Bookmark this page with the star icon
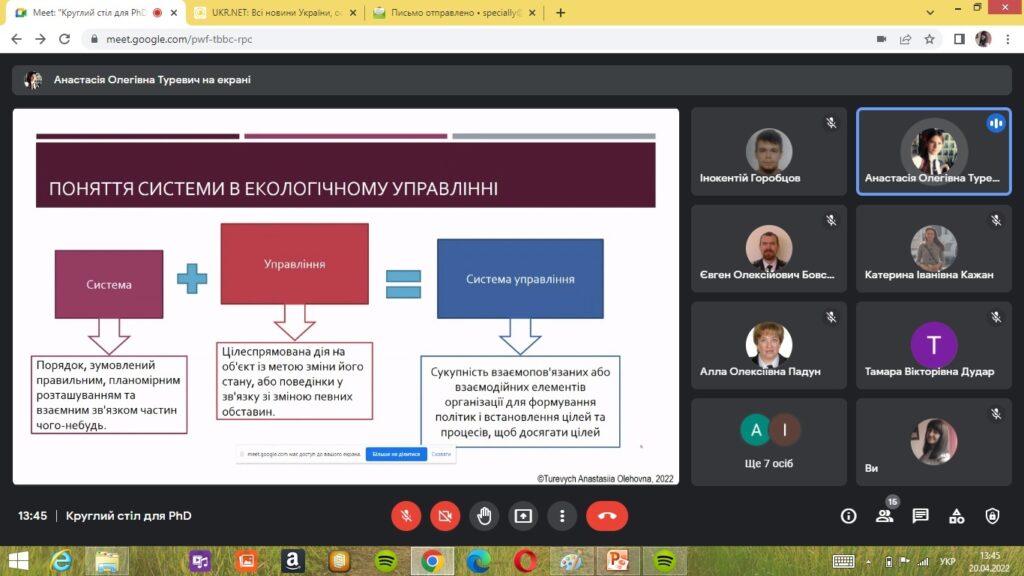This screenshot has height=576, width=1024. coord(930,39)
